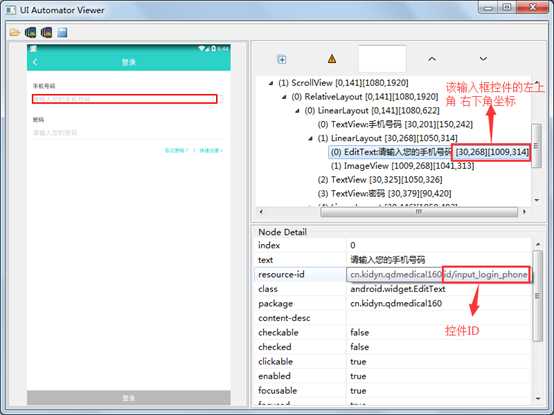Click the focusable value true
Image resolution: width=554 pixels, height=415 pixels.
tap(358, 391)
